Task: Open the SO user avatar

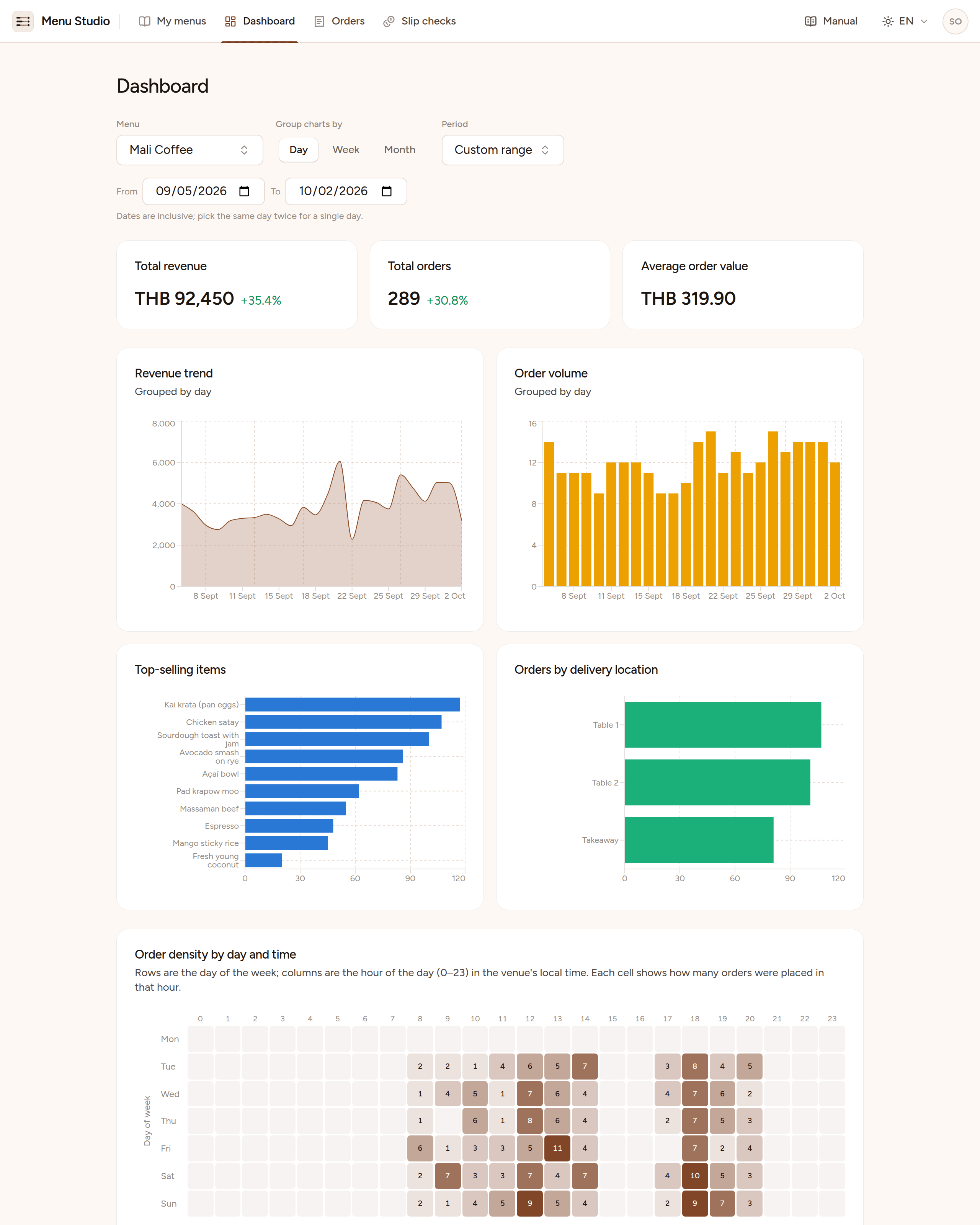Action: pos(955,21)
